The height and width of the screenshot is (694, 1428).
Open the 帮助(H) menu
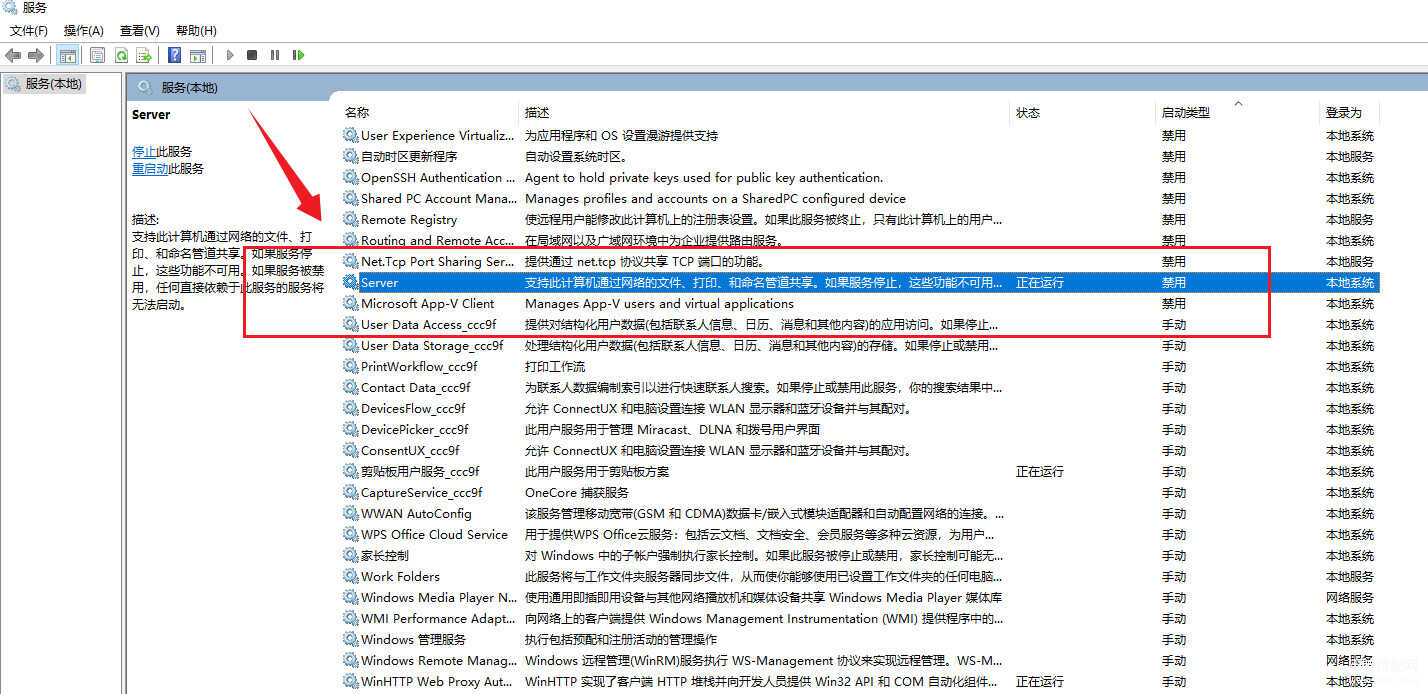(196, 31)
